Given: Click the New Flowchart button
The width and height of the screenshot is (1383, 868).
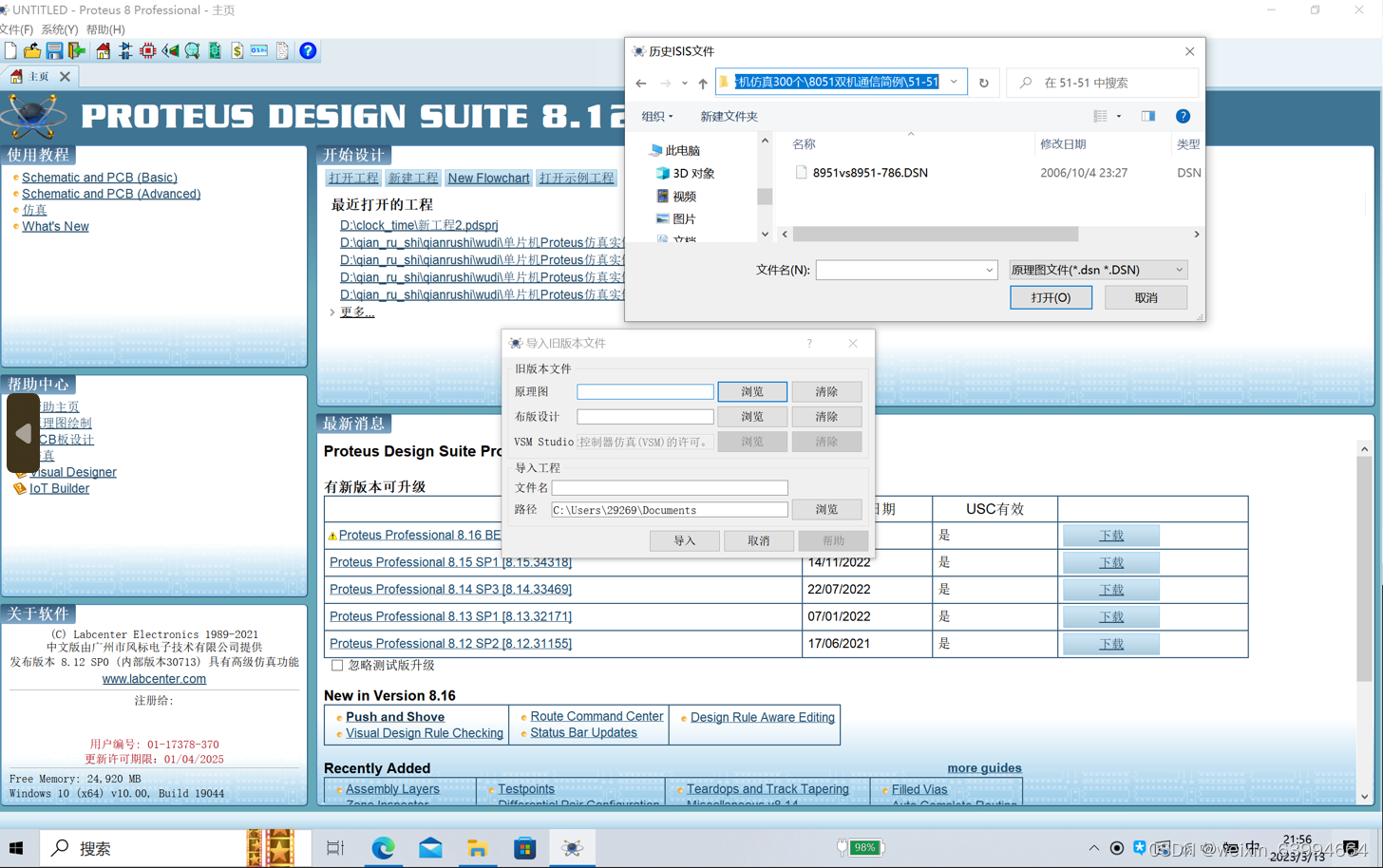Looking at the screenshot, I should pos(488,178).
